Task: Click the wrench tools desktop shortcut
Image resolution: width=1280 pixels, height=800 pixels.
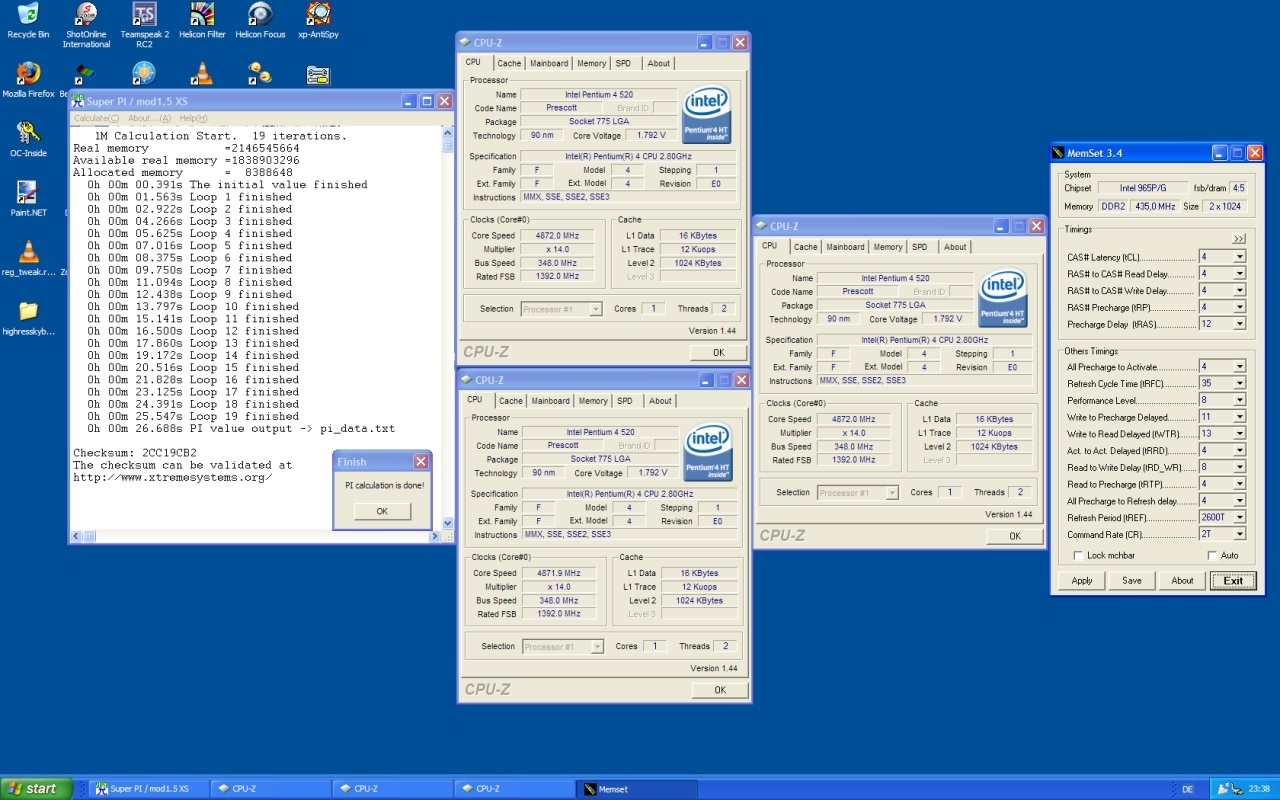Action: pyautogui.click(x=318, y=74)
